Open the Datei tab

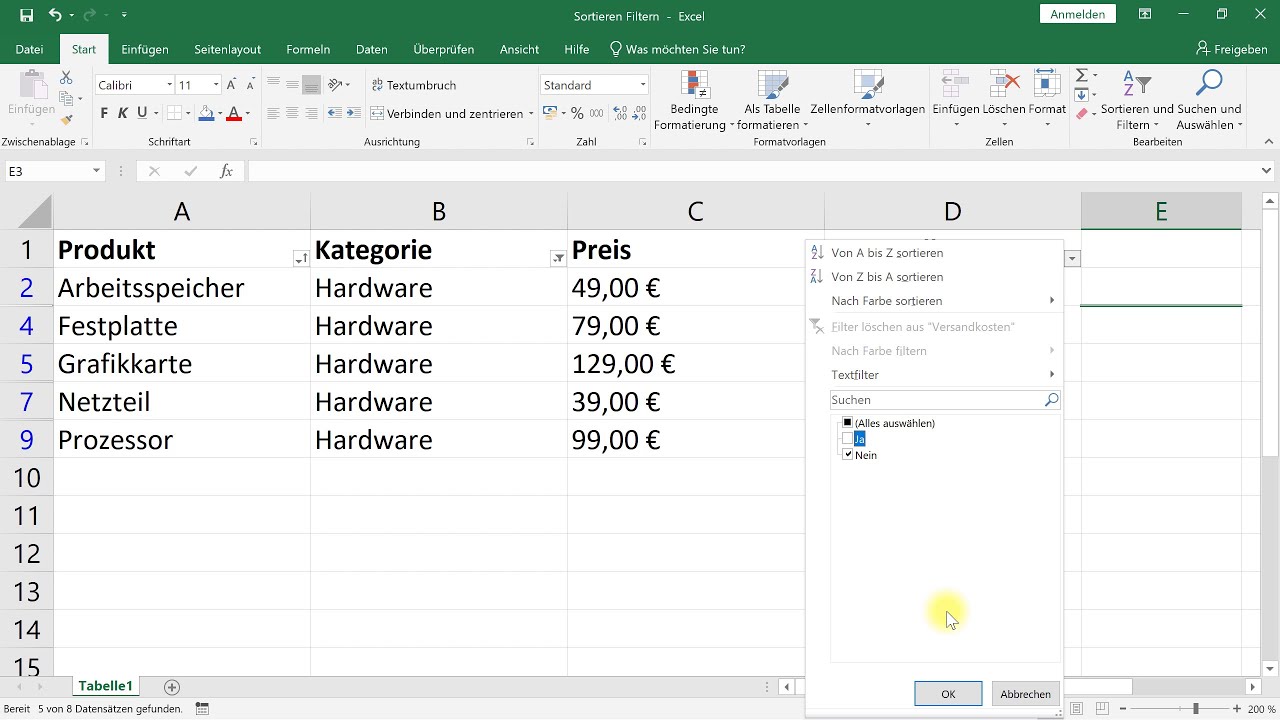[x=29, y=49]
